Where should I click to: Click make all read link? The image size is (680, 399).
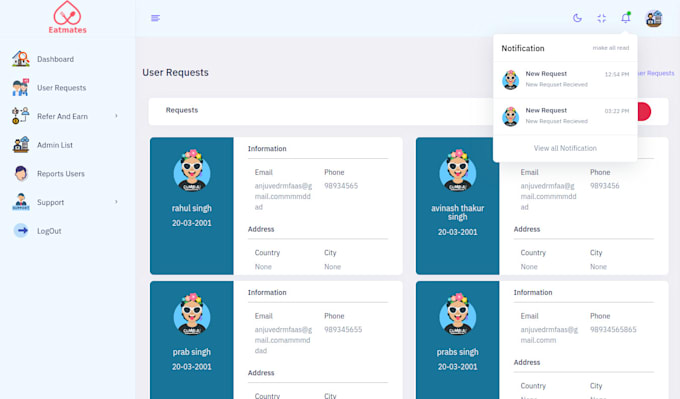[611, 48]
